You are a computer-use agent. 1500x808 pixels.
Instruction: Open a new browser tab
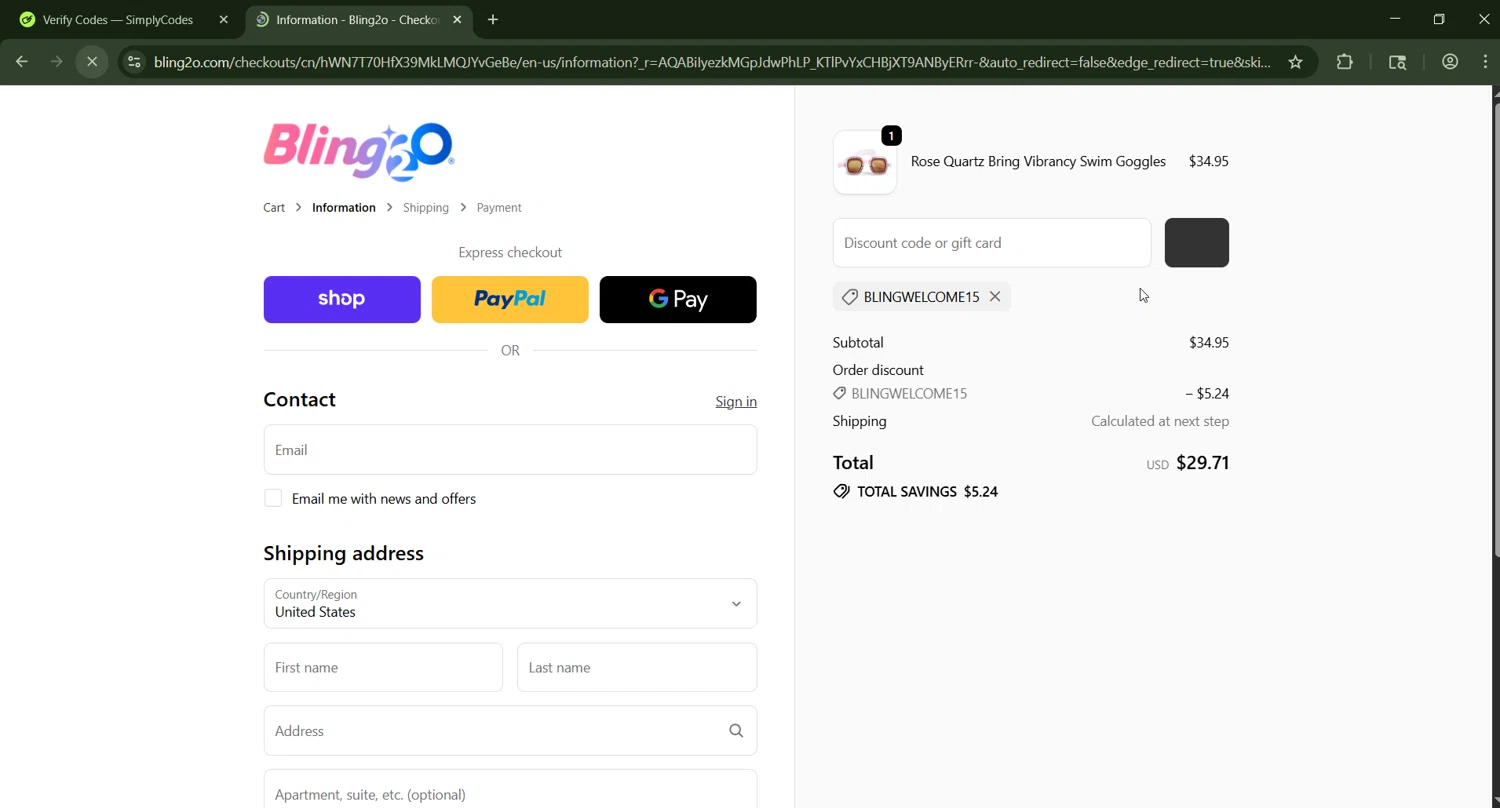pos(493,19)
